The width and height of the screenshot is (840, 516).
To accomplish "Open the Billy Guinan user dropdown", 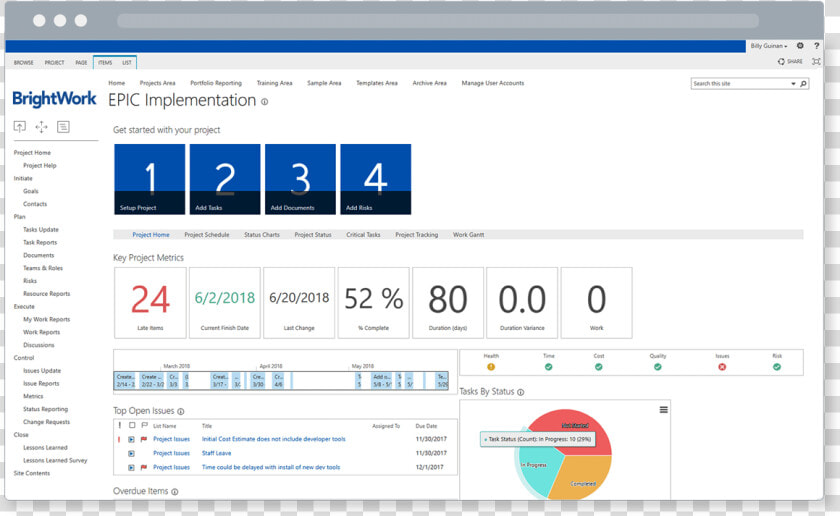I will 769,46.
